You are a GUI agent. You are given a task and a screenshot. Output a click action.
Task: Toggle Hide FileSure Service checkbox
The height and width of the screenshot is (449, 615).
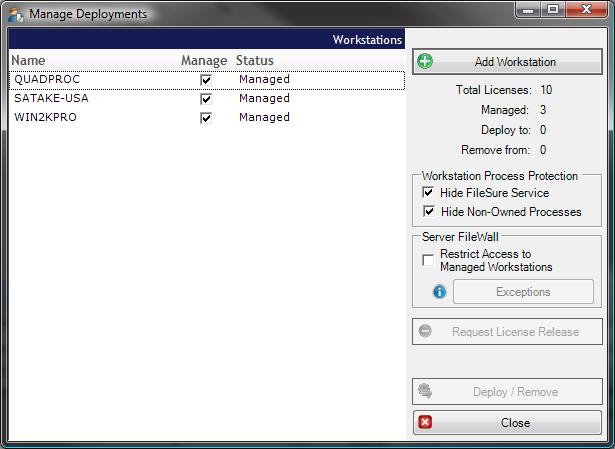point(428,192)
